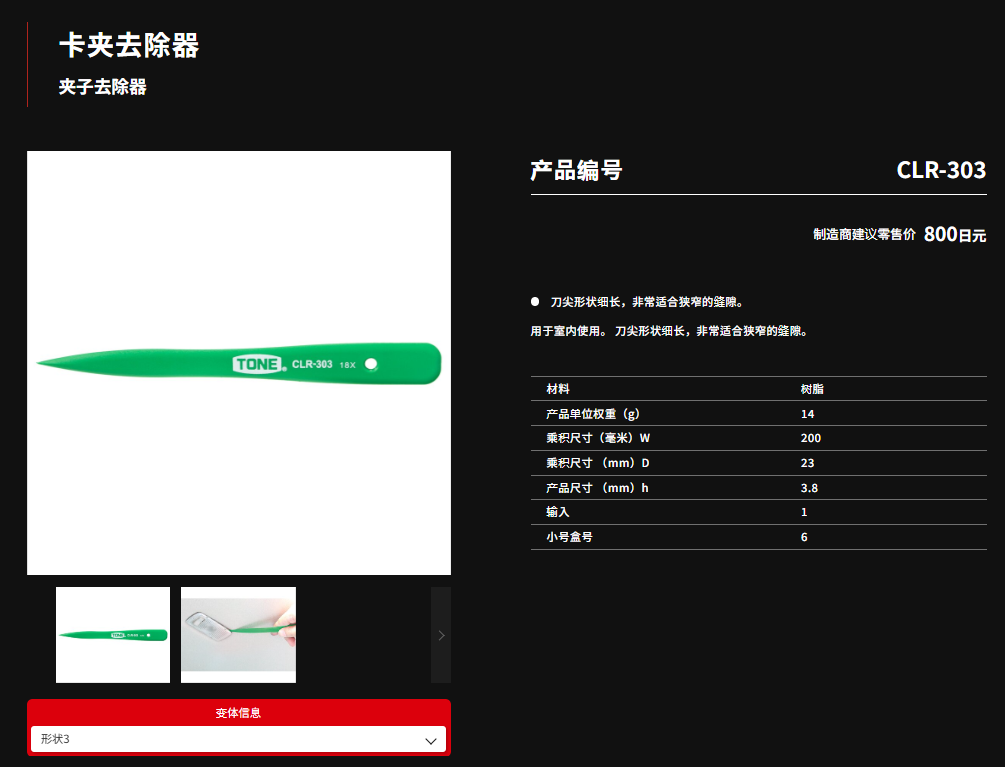Select the second thumbnail showing tool in use
Screen dimensions: 1005x767
(238, 635)
